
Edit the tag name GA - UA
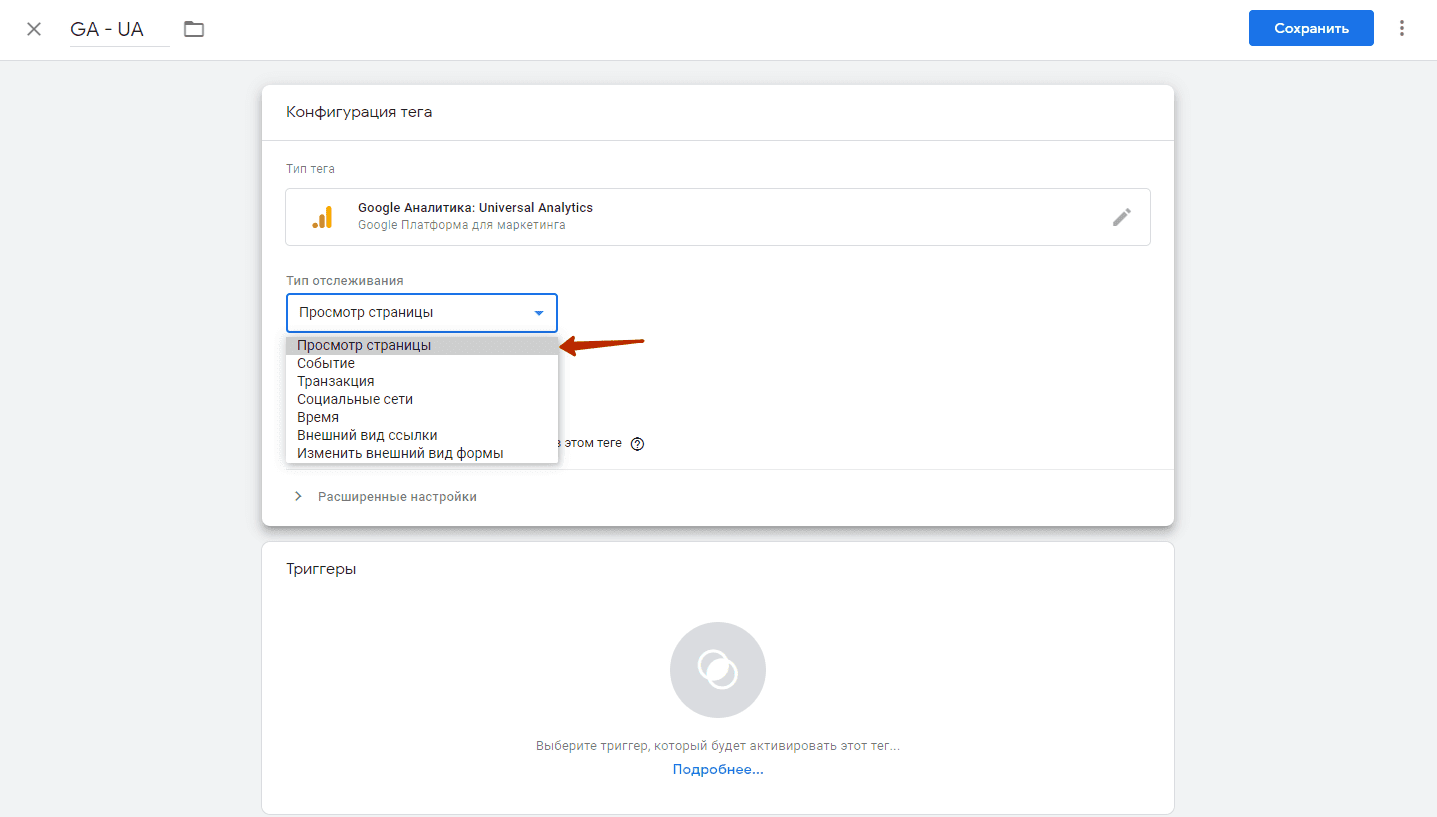coord(119,30)
